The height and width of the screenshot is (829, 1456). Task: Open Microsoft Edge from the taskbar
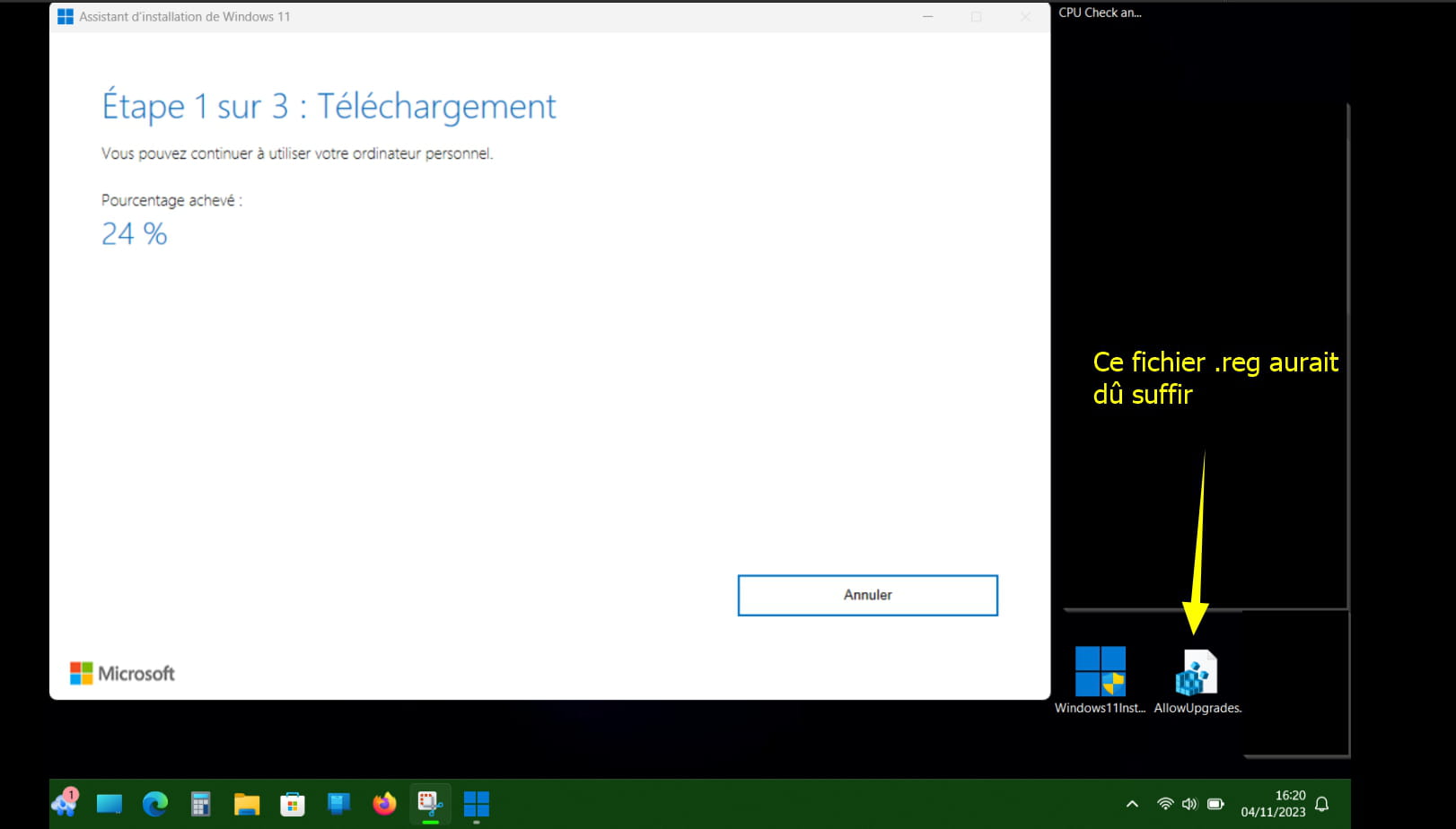pos(155,804)
